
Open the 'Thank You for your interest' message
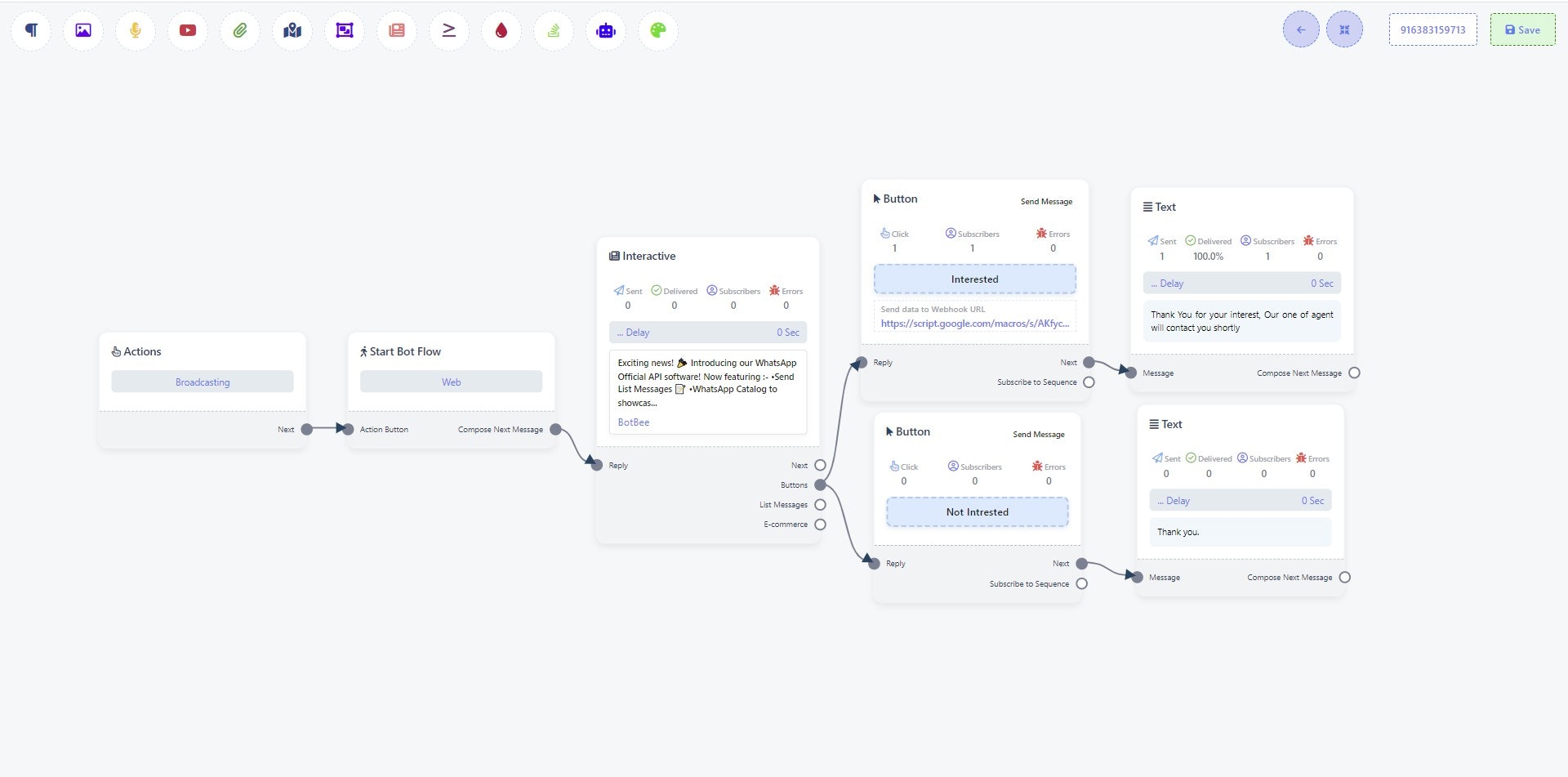point(1242,321)
